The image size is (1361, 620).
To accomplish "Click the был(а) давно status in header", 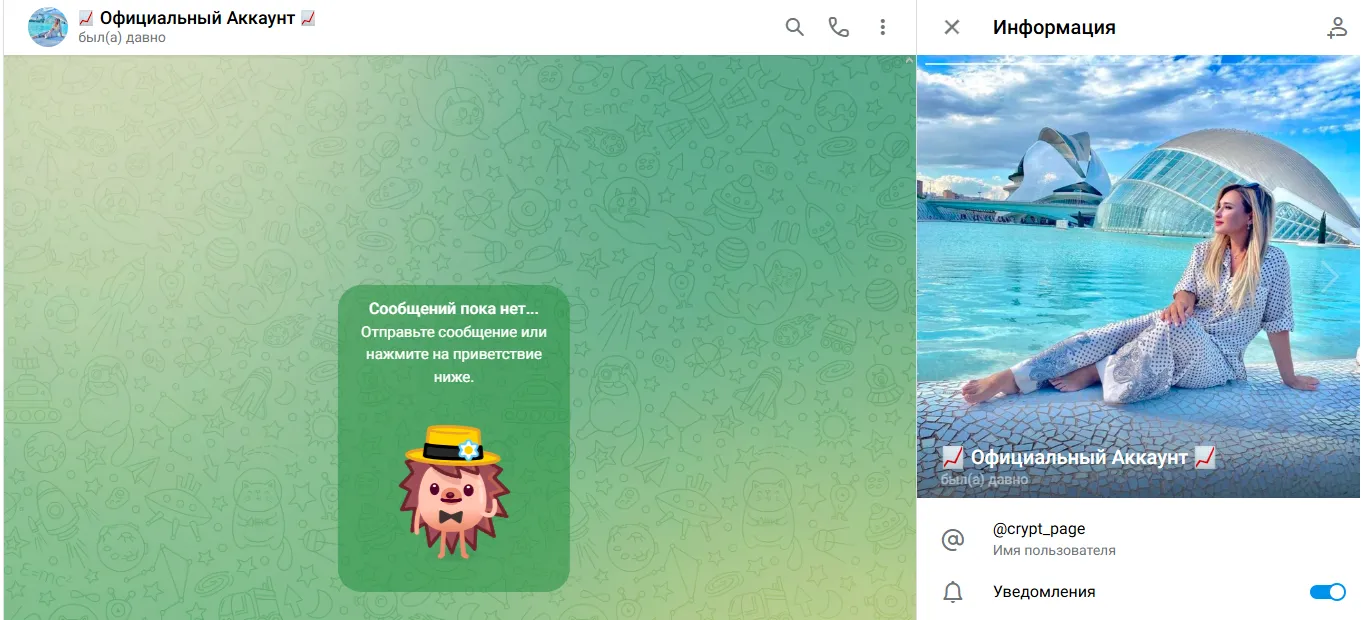I will click(x=122, y=38).
